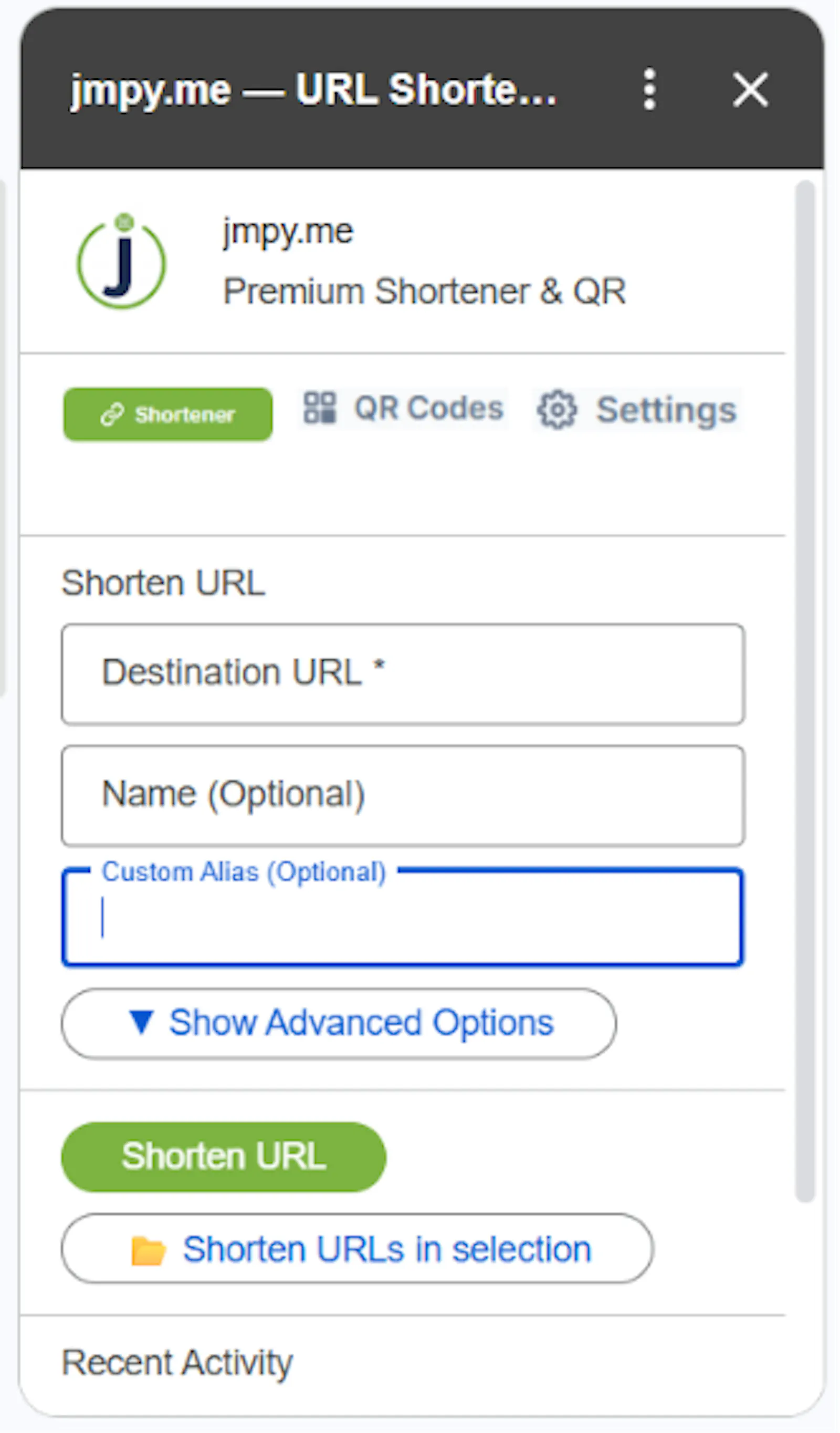The image size is (840, 1433).
Task: Click into the Name (Optional) field
Action: pos(403,795)
